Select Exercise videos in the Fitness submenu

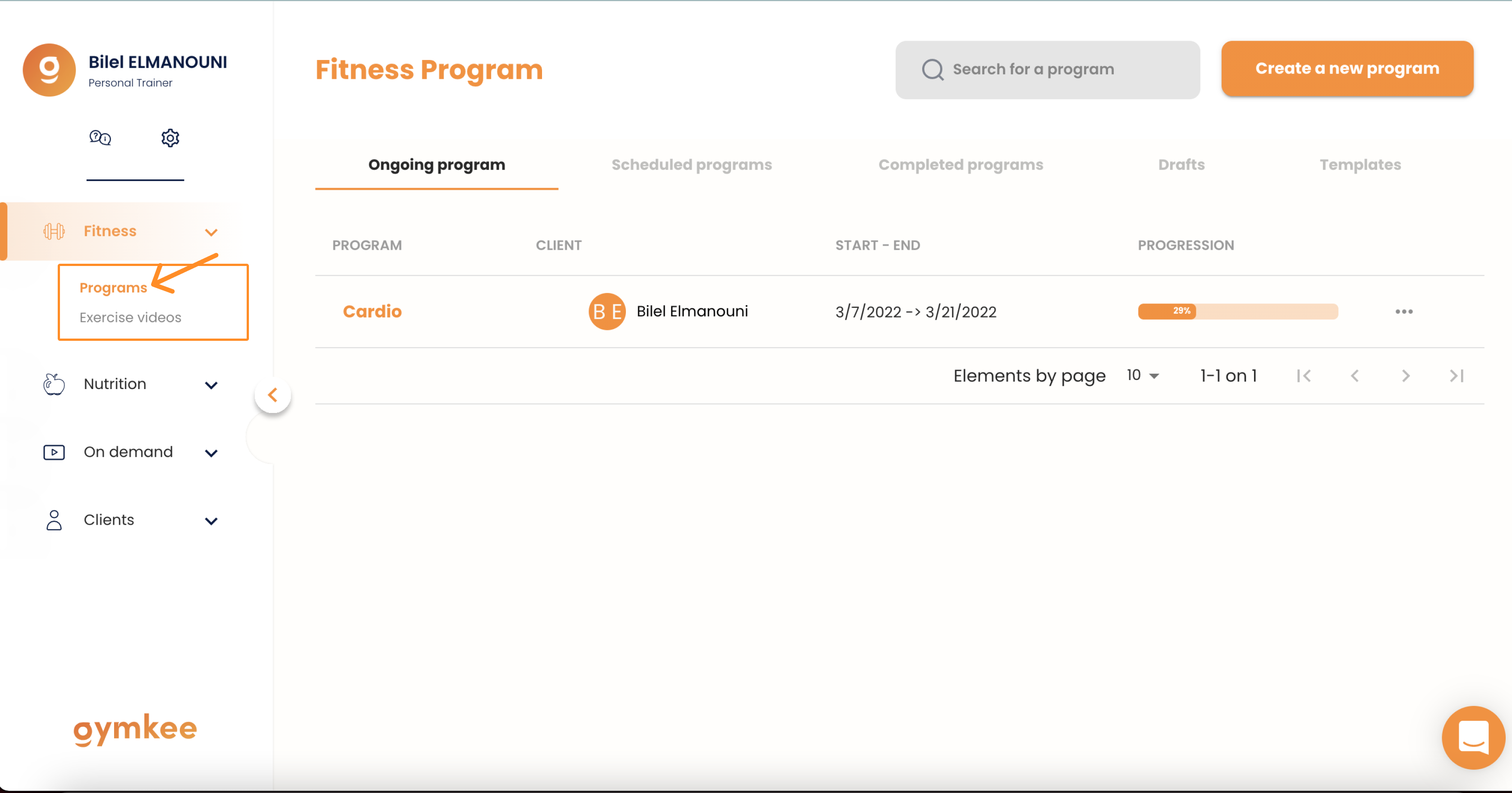[x=130, y=317]
